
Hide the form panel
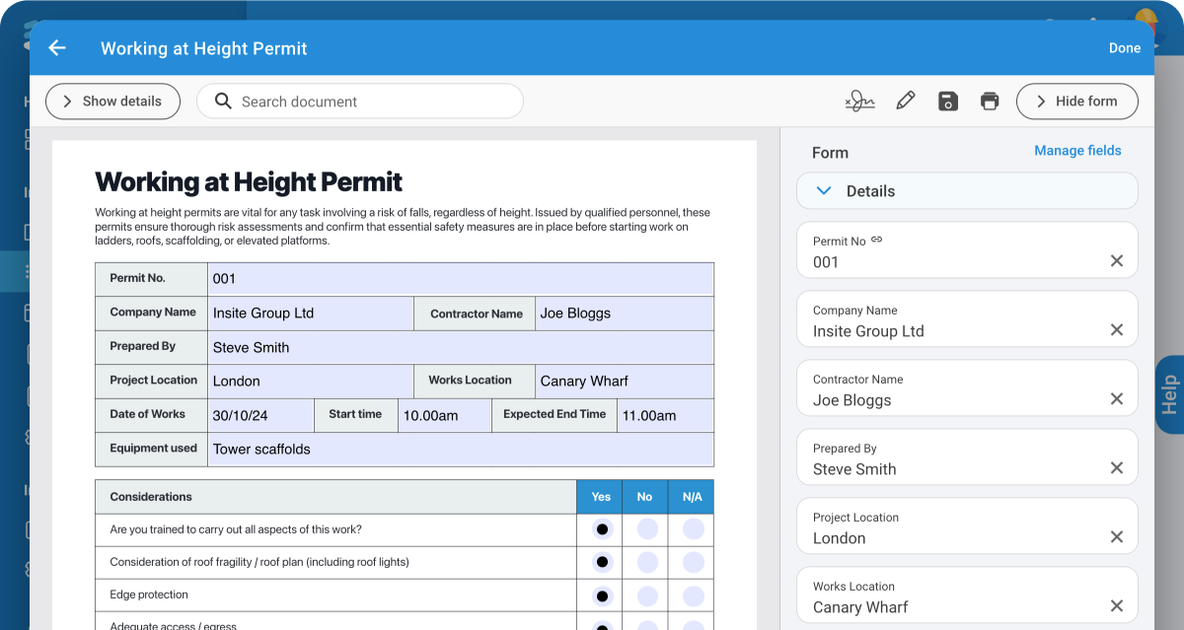click(x=1077, y=101)
